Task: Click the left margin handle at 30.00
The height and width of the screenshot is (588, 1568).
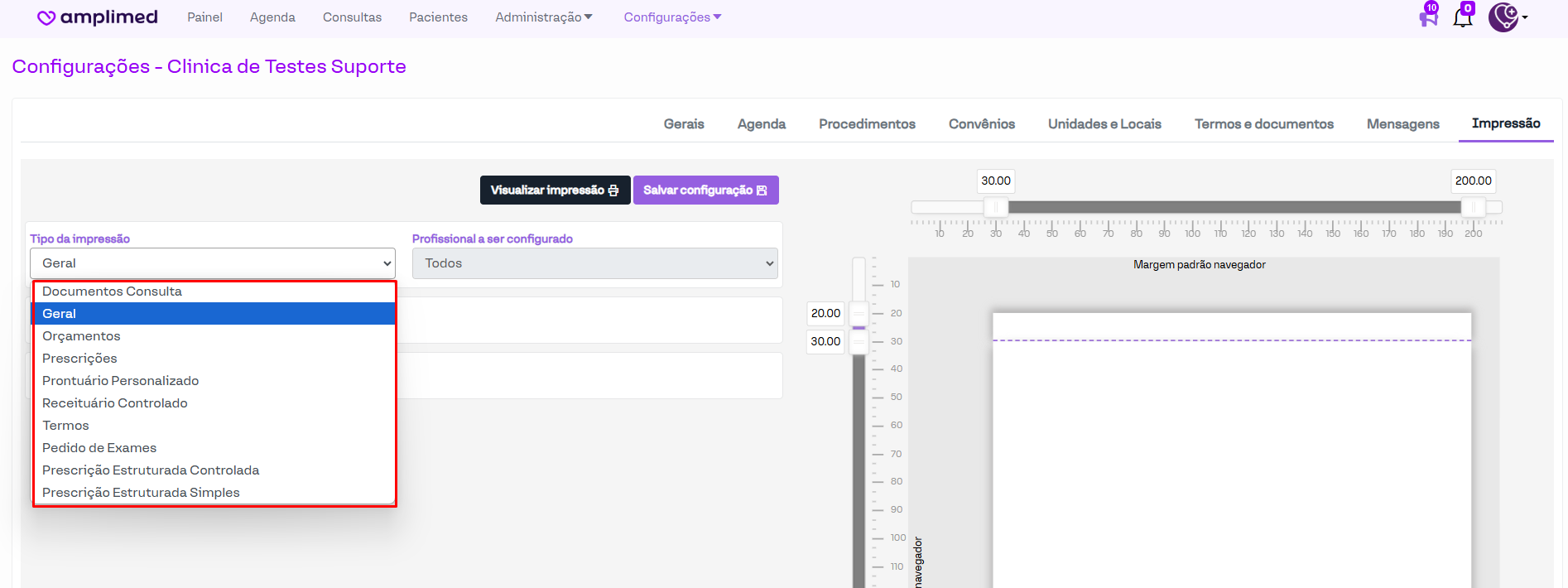Action: pos(996,207)
